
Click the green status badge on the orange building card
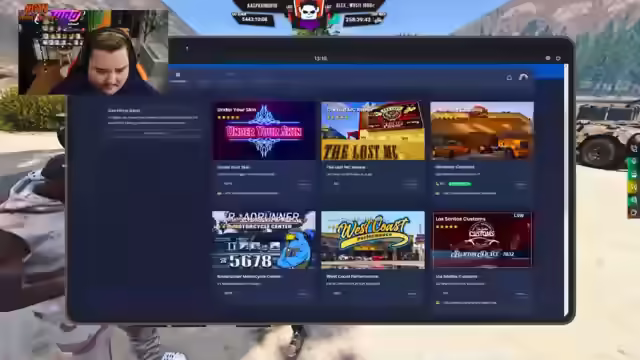tap(460, 184)
